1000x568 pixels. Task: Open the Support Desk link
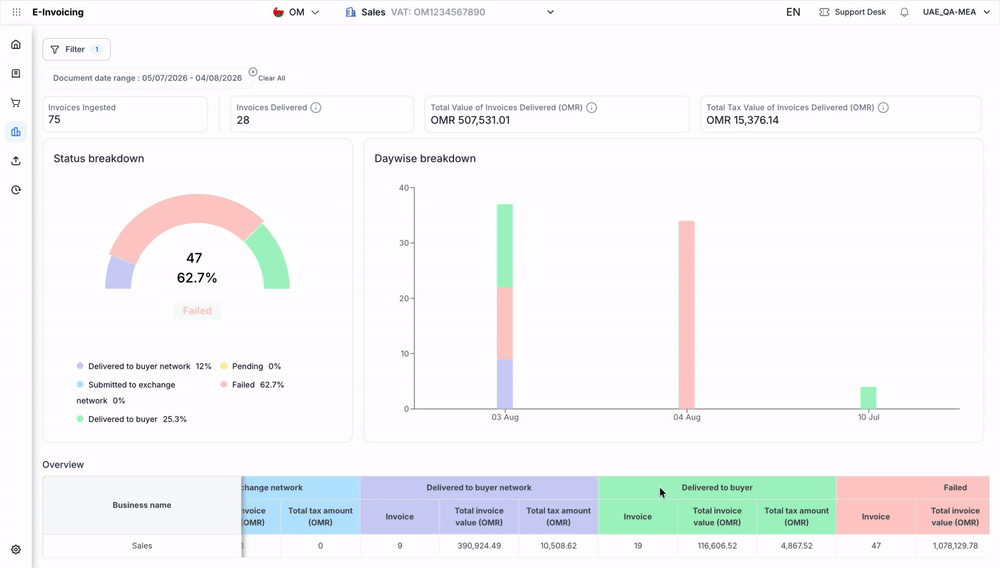point(853,12)
